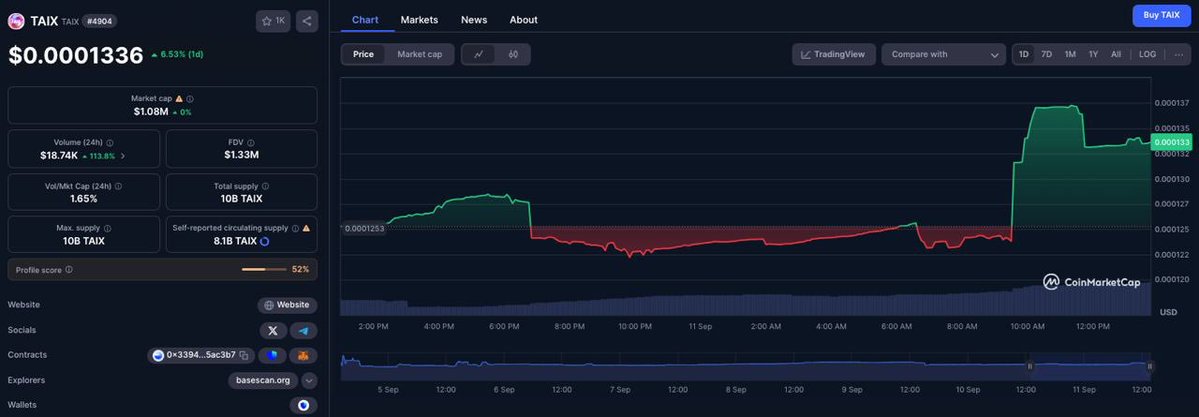Open the Compare with dropdown

(x=944, y=54)
